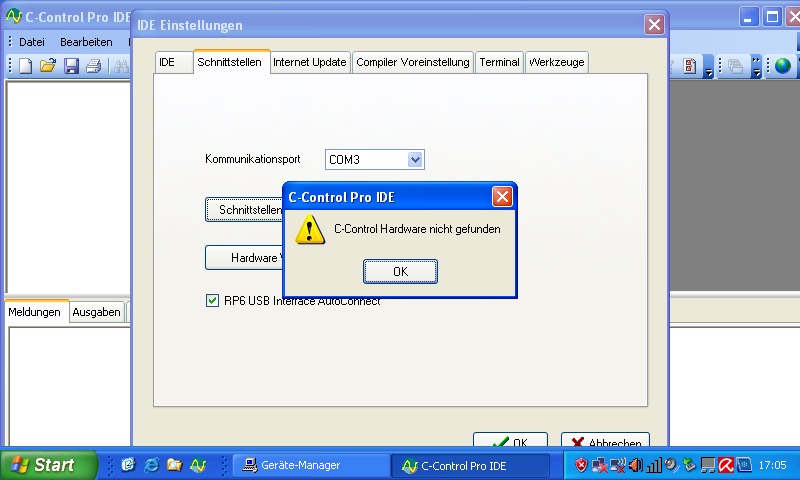Expand the Kommunikationsport COM3 dropdown
Screen dimensions: 800x480
(416, 159)
